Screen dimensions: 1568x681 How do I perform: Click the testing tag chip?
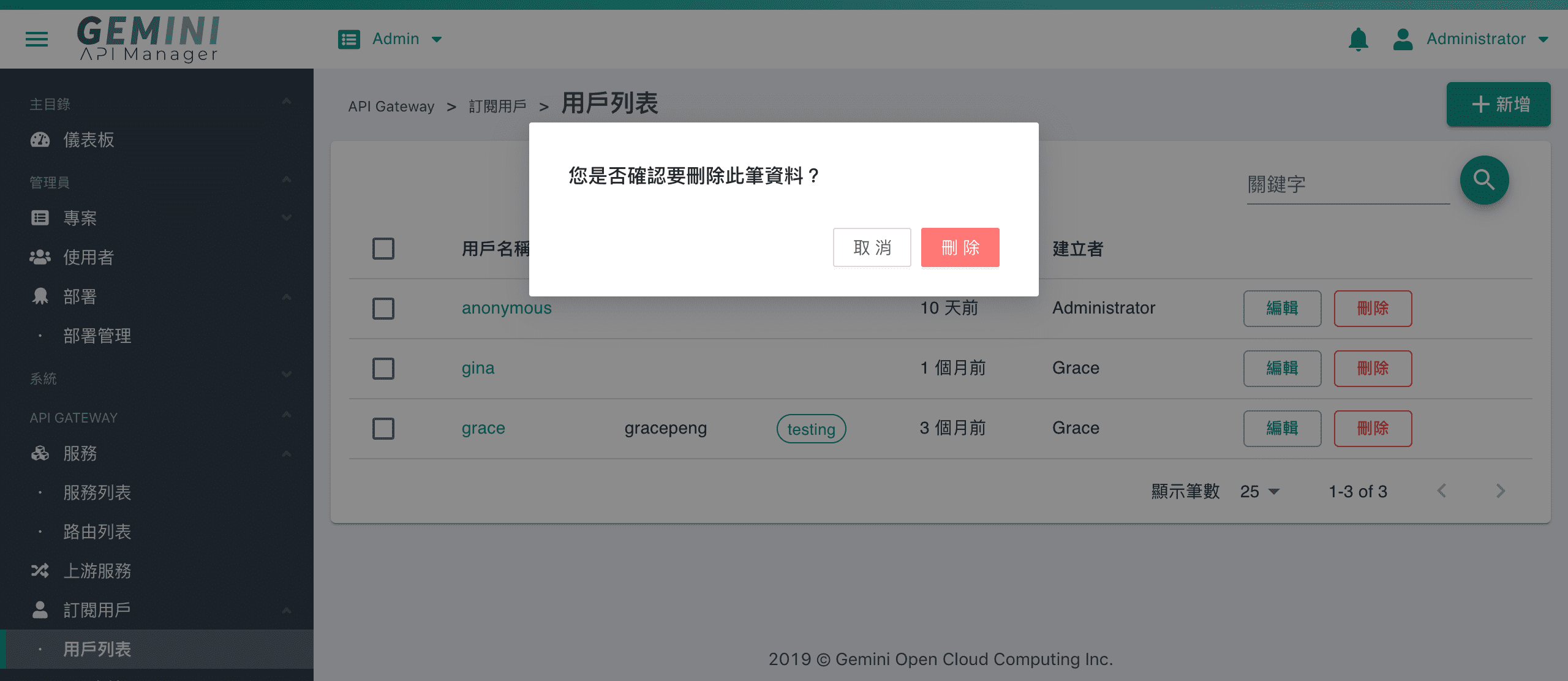tap(812, 429)
